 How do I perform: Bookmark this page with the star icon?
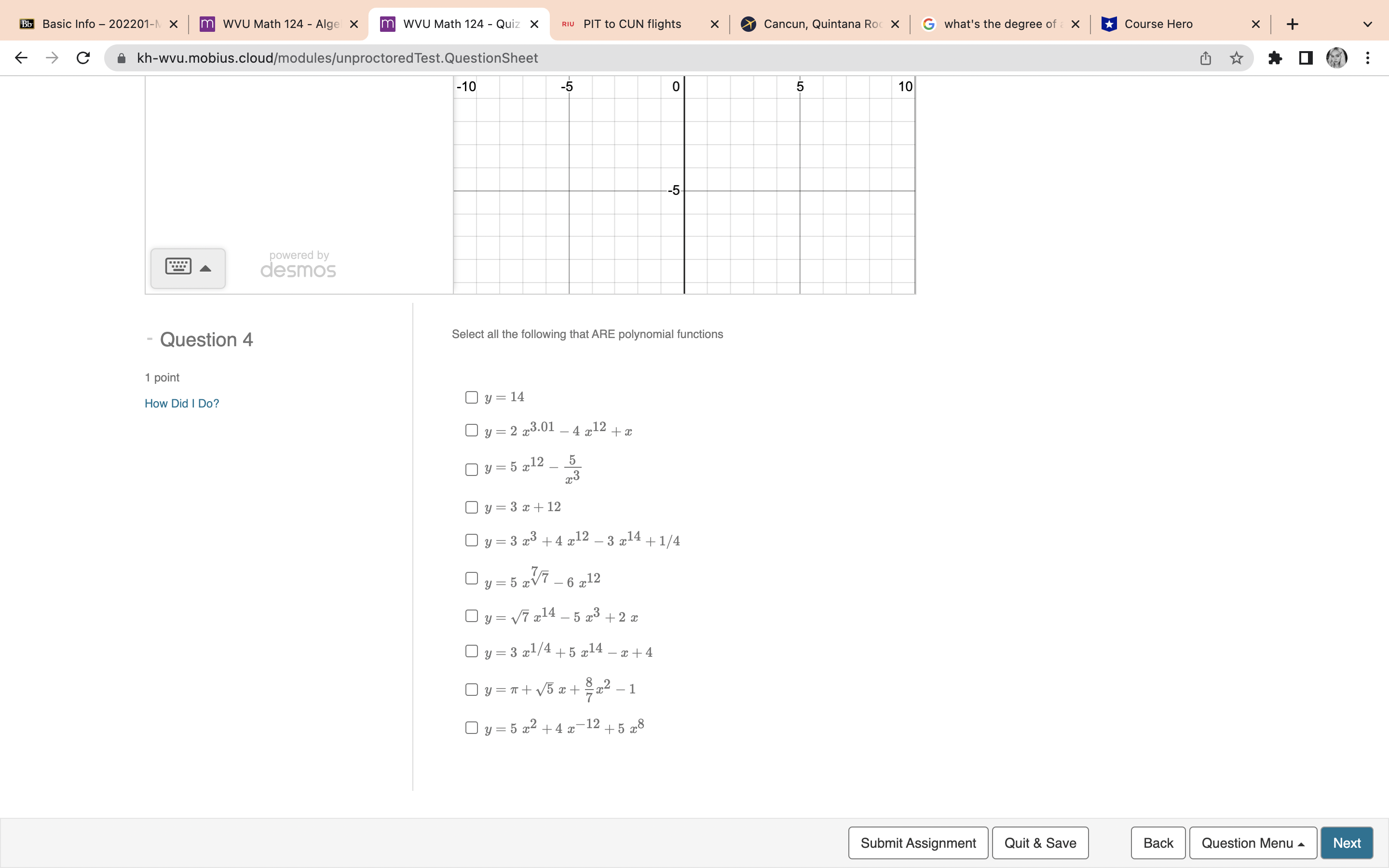[x=1235, y=57]
